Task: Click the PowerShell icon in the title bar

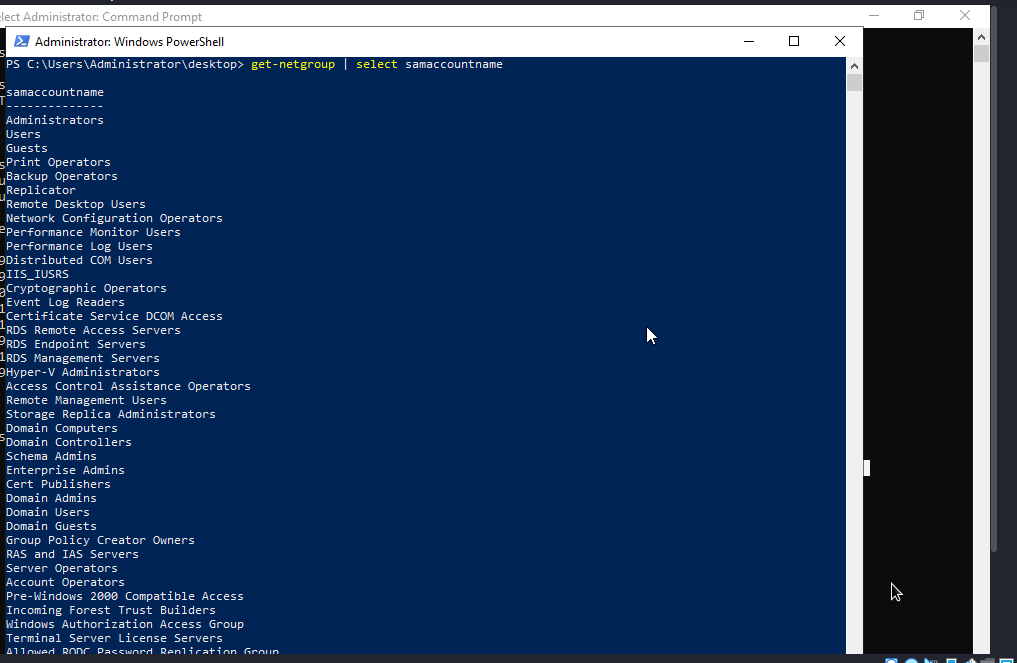Action: point(21,42)
